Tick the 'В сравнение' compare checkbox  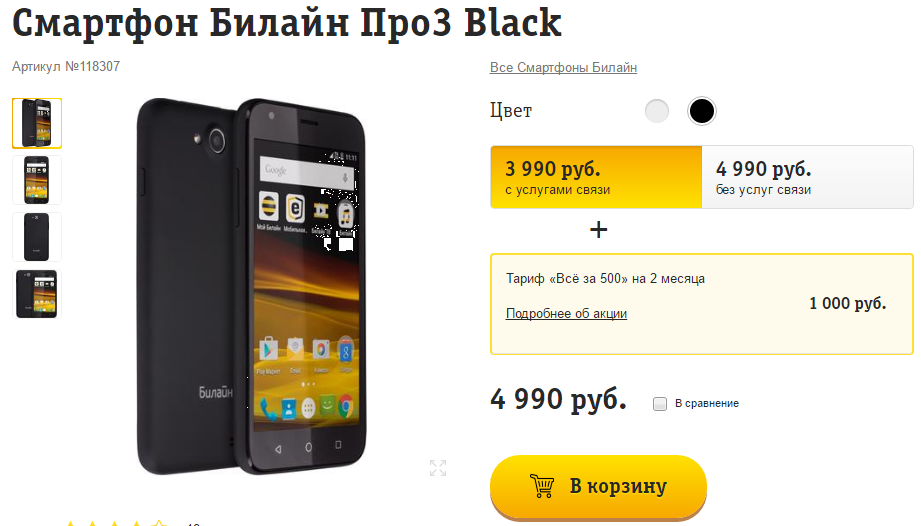tap(660, 404)
